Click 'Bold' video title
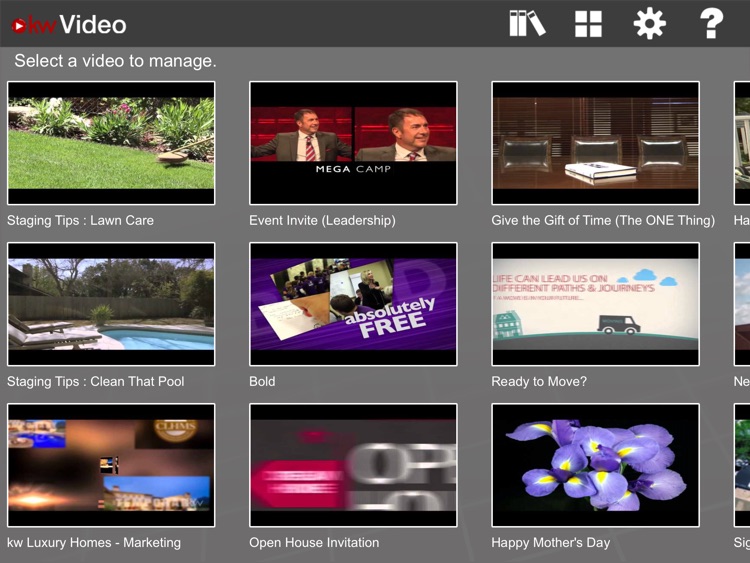This screenshot has width=750, height=563. pyautogui.click(x=262, y=382)
